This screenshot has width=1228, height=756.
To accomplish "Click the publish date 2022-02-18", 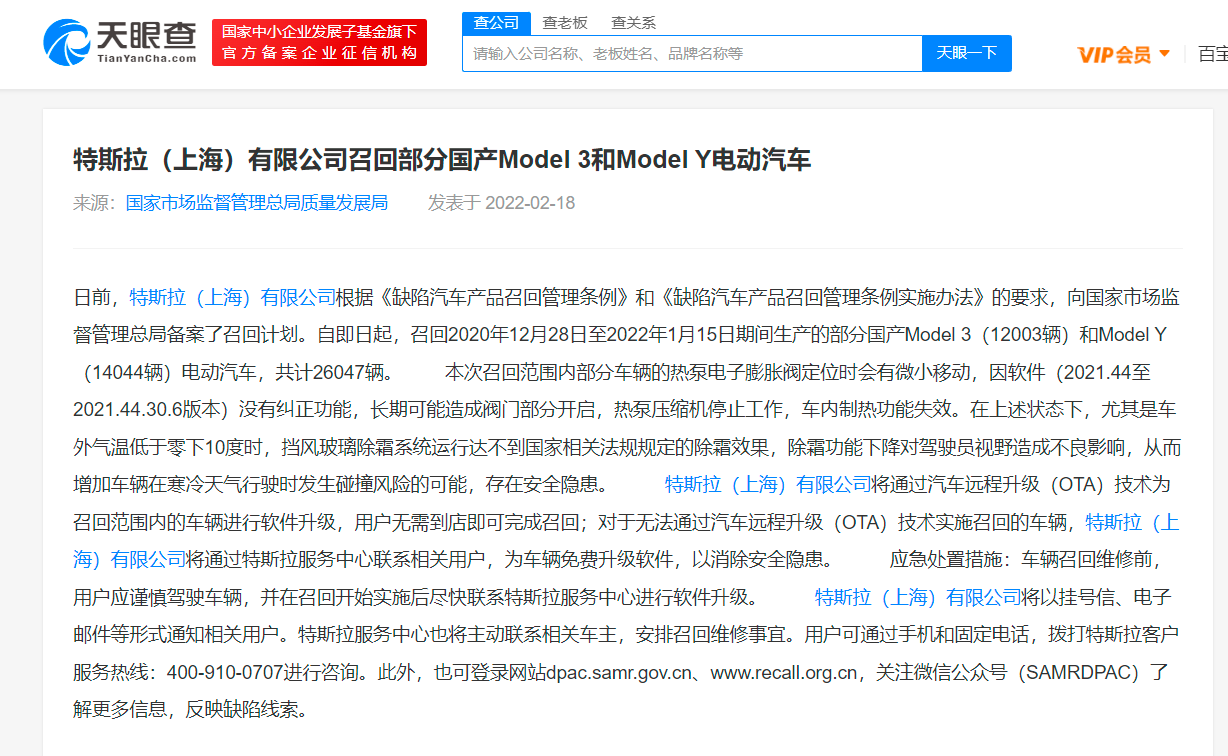I will [x=530, y=203].
